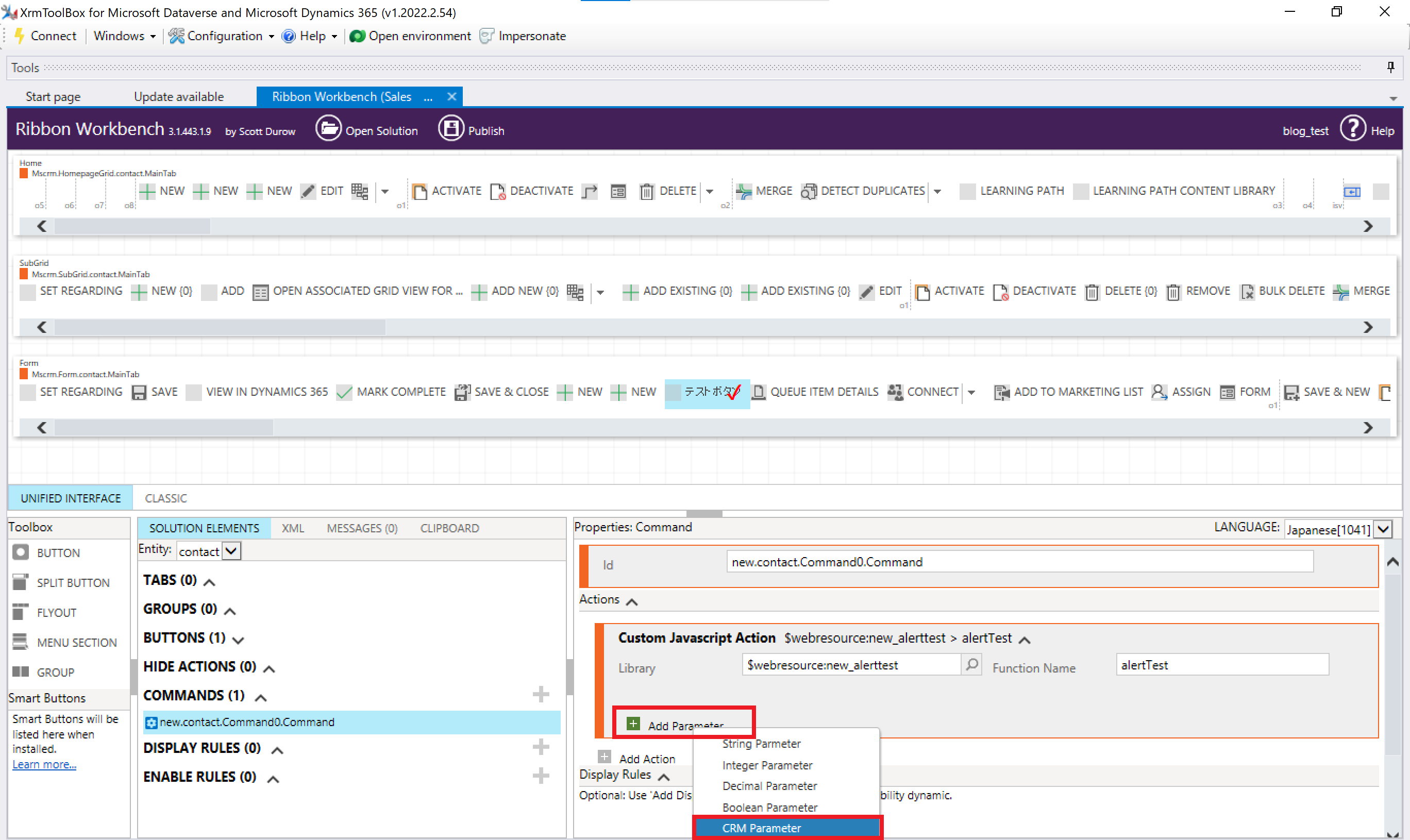Click the Connect lightning bolt icon
1410x840 pixels.
pos(19,36)
